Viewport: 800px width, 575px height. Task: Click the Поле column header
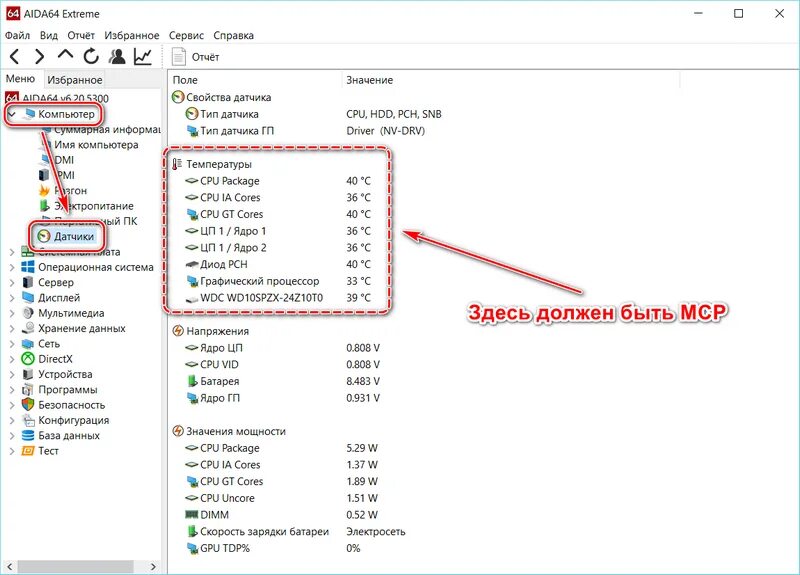click(185, 80)
